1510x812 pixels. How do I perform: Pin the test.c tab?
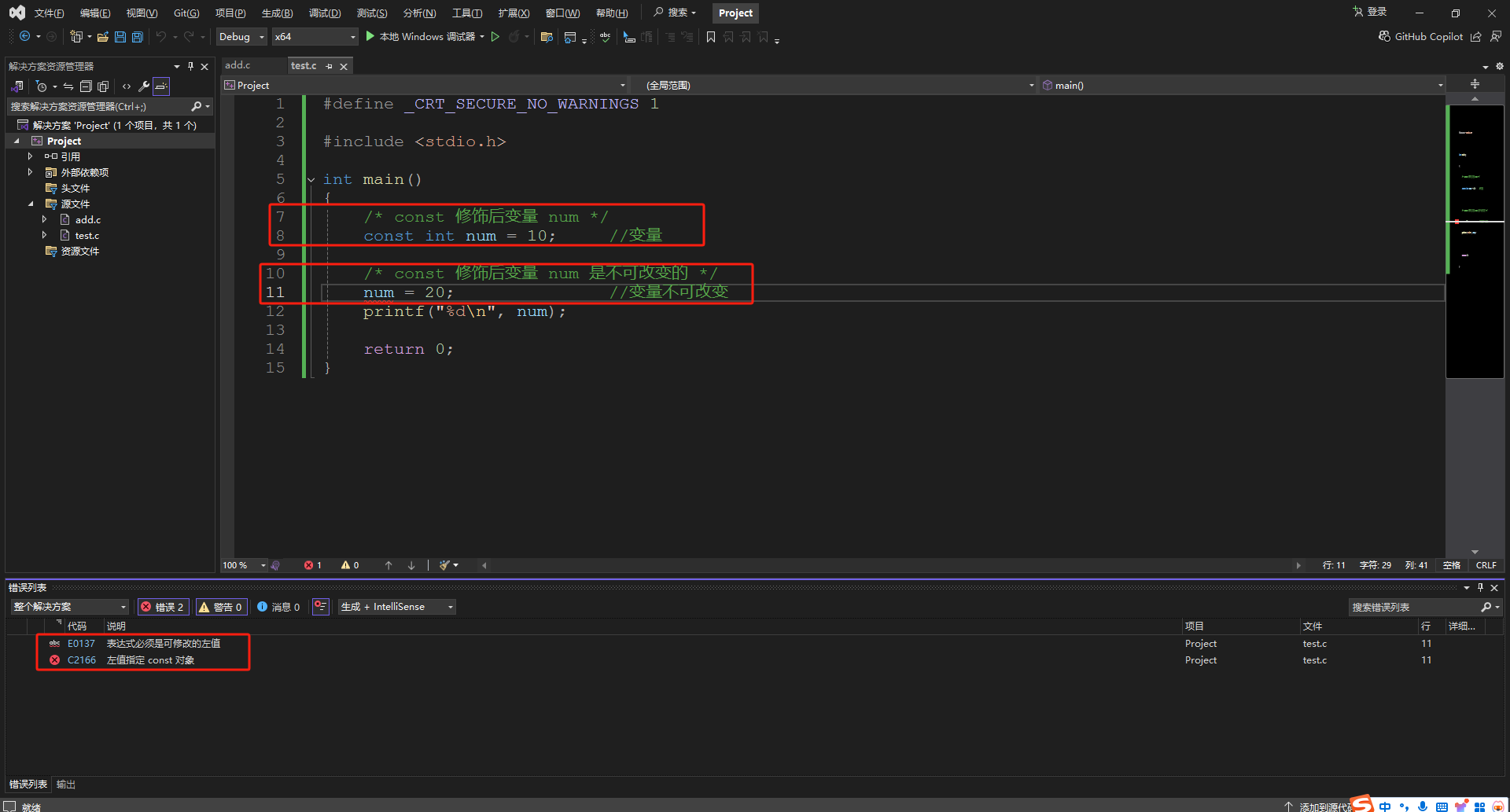tap(329, 66)
